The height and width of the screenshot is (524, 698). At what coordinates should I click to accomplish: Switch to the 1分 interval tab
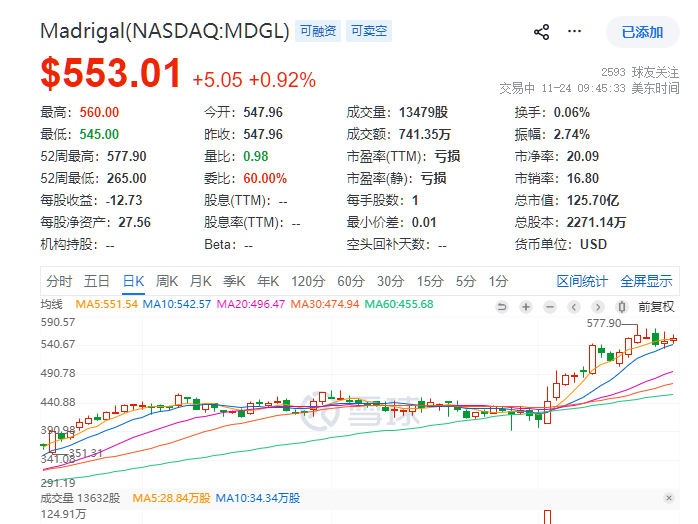(x=498, y=281)
